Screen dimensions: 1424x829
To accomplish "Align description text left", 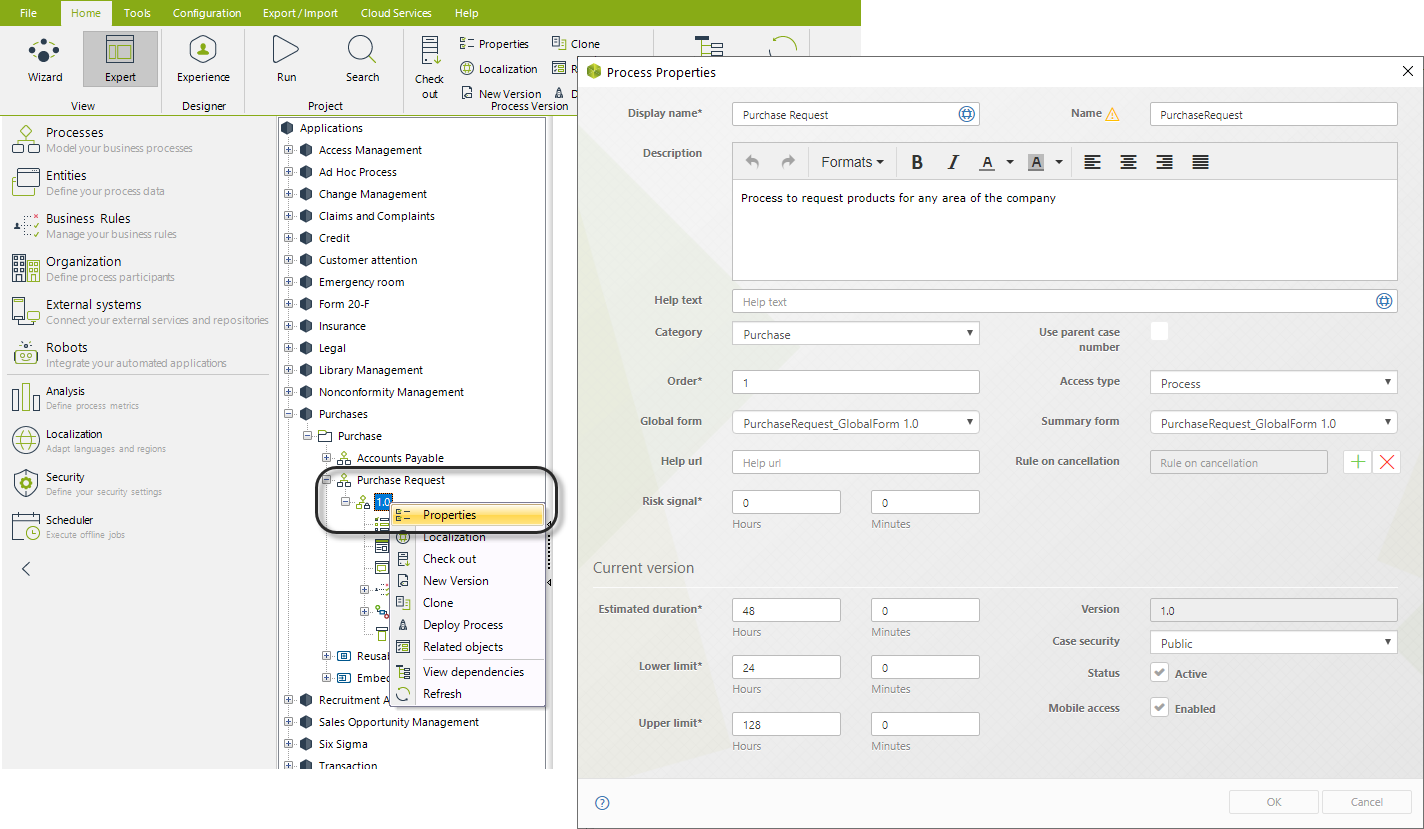I will pos(1092,162).
